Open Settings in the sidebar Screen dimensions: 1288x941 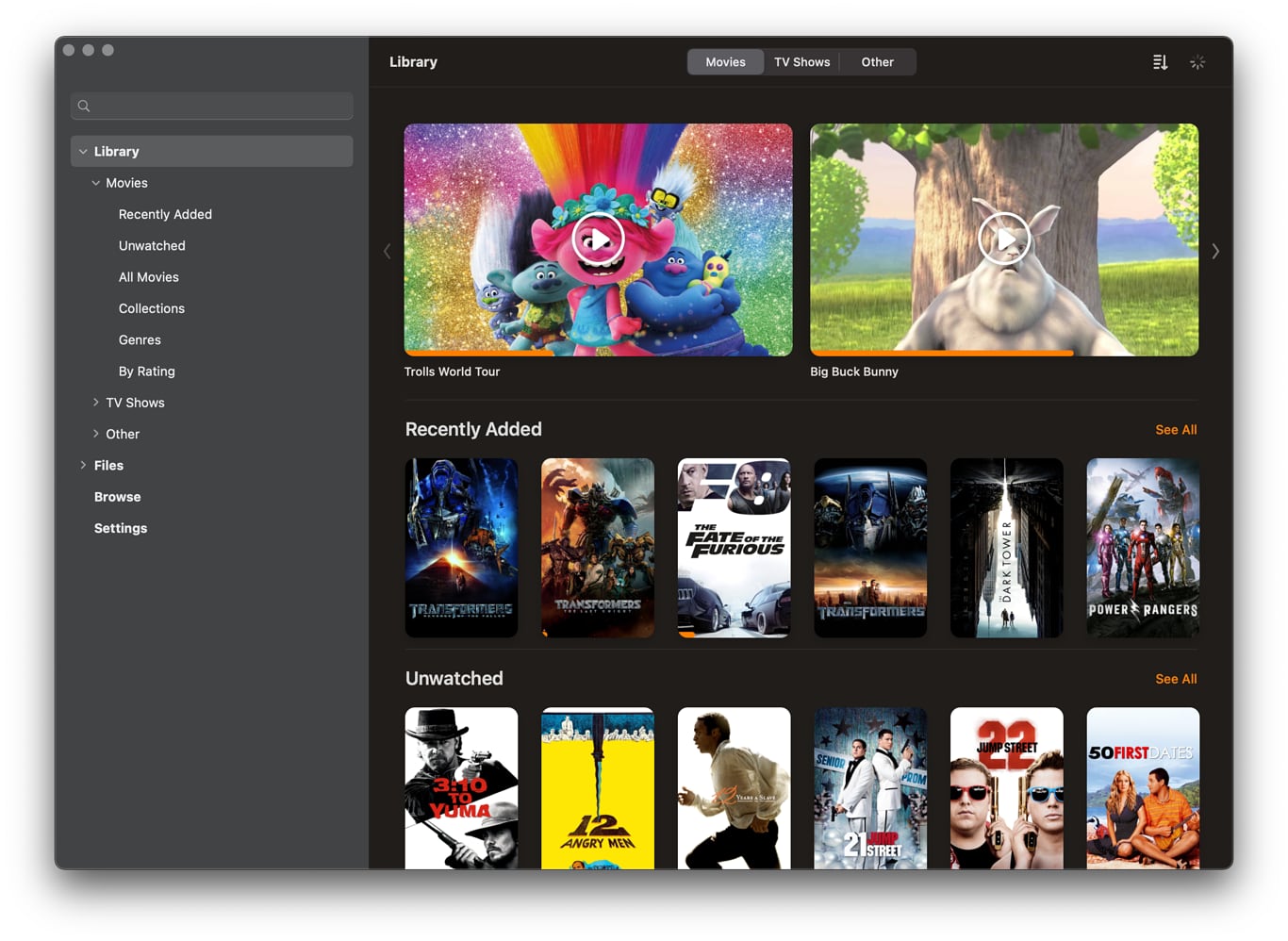(x=121, y=528)
